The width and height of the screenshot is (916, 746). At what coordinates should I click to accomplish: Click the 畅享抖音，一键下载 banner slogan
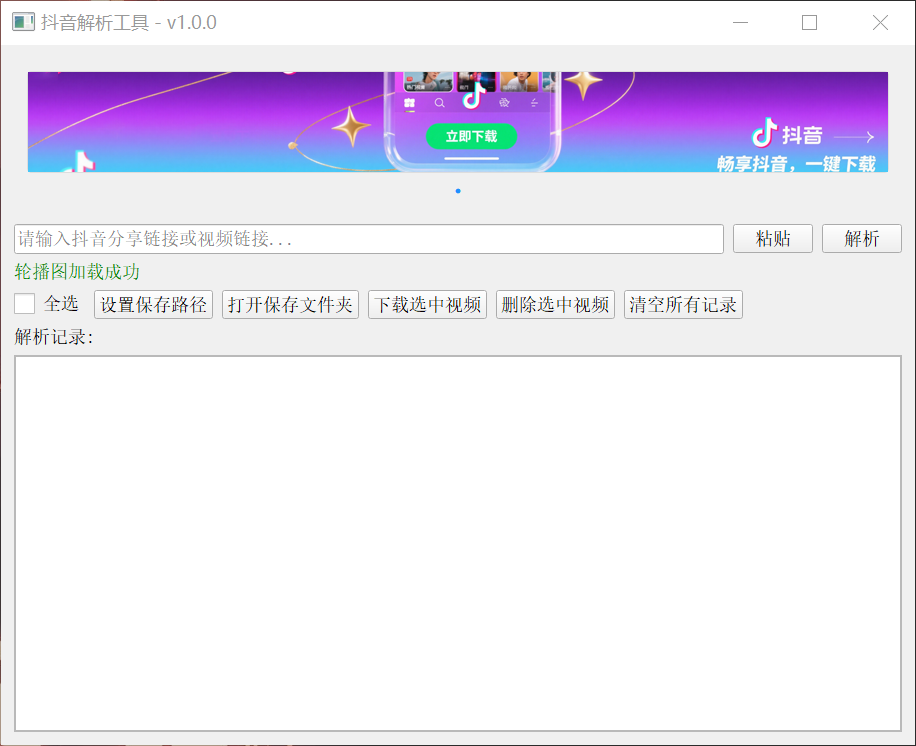(x=796, y=164)
